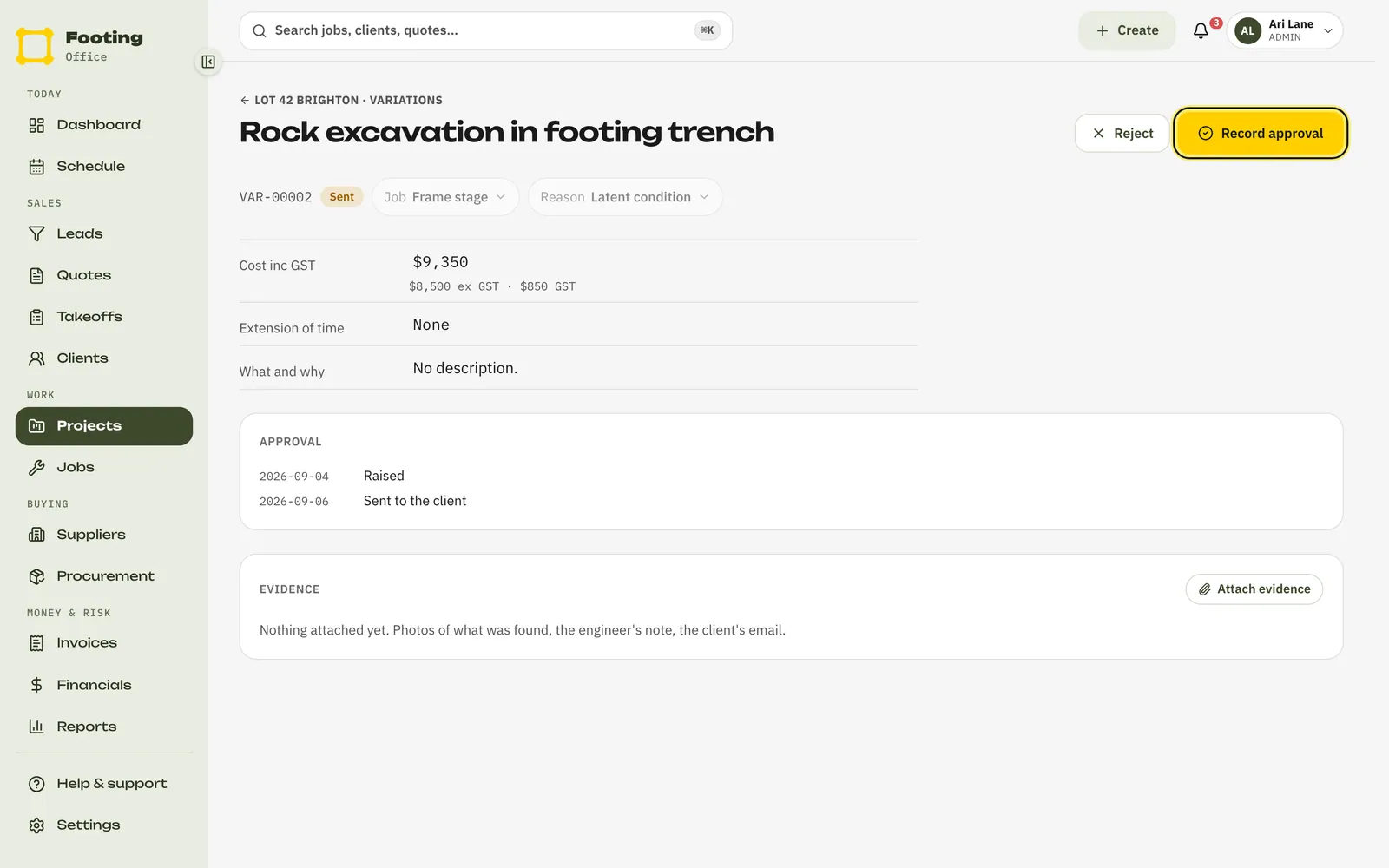The height and width of the screenshot is (868, 1389).
Task: Open the notifications bell
Action: pyautogui.click(x=1201, y=30)
